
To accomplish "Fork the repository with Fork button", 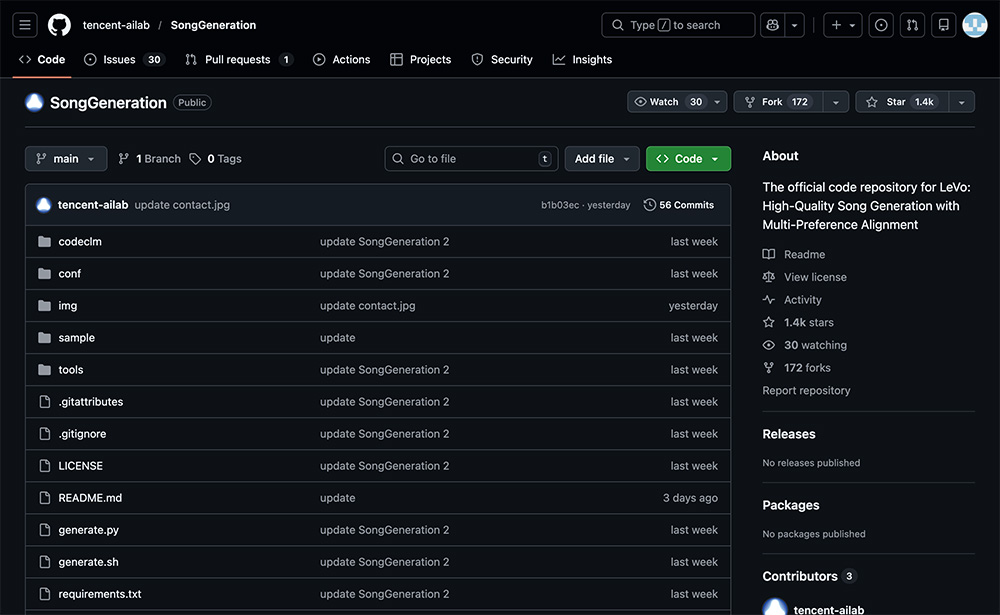I will coord(778,102).
